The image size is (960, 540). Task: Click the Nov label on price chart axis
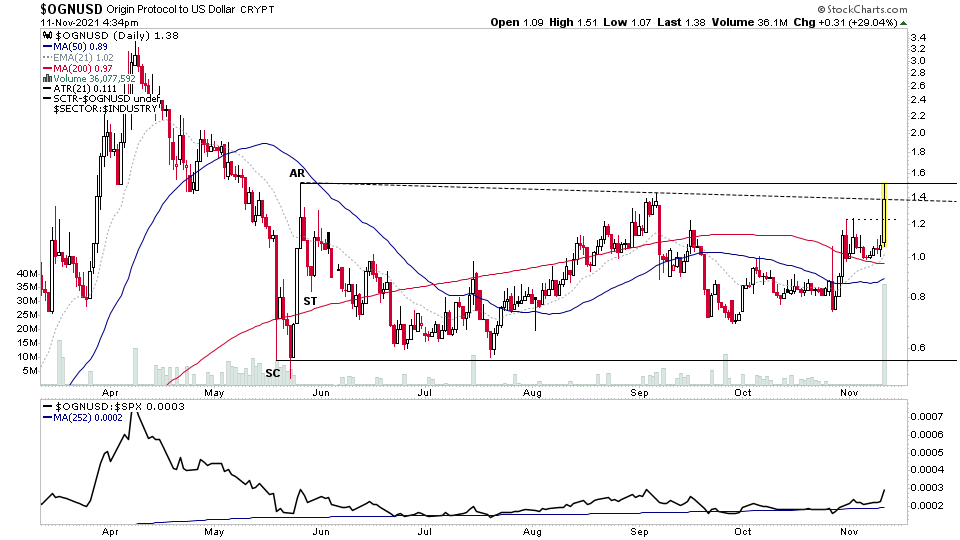849,392
